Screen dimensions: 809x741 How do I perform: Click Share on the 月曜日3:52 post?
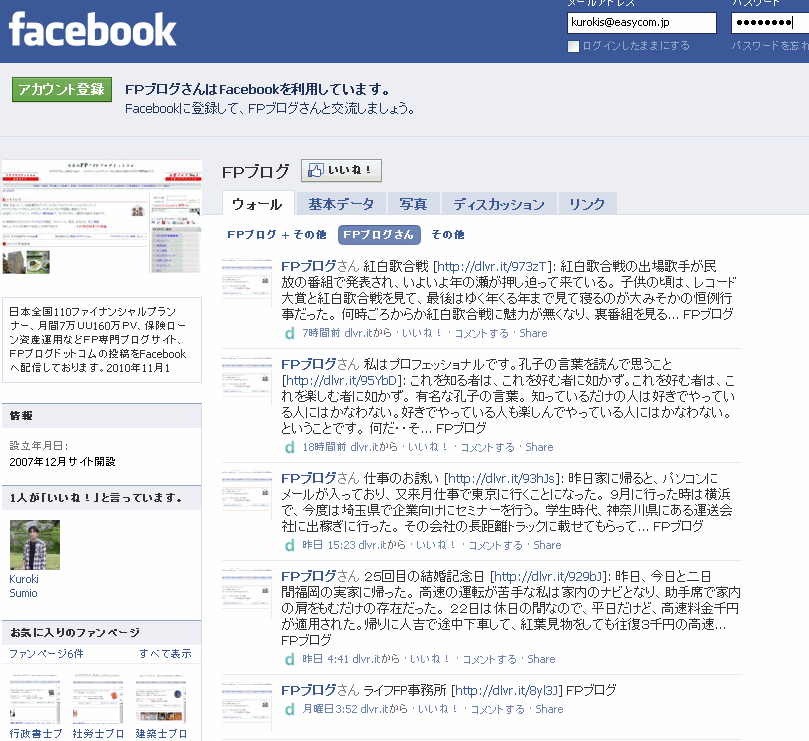[x=549, y=710]
